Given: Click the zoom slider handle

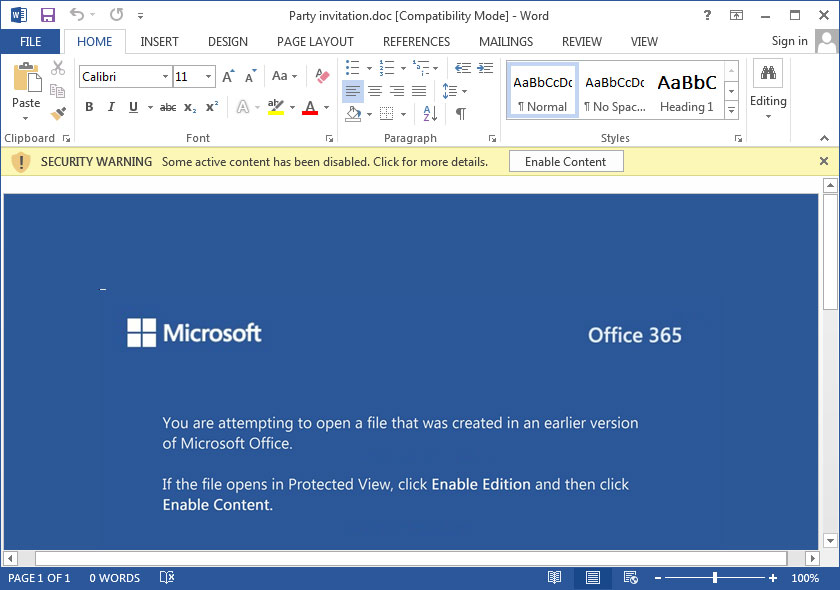Looking at the screenshot, I should [x=715, y=578].
